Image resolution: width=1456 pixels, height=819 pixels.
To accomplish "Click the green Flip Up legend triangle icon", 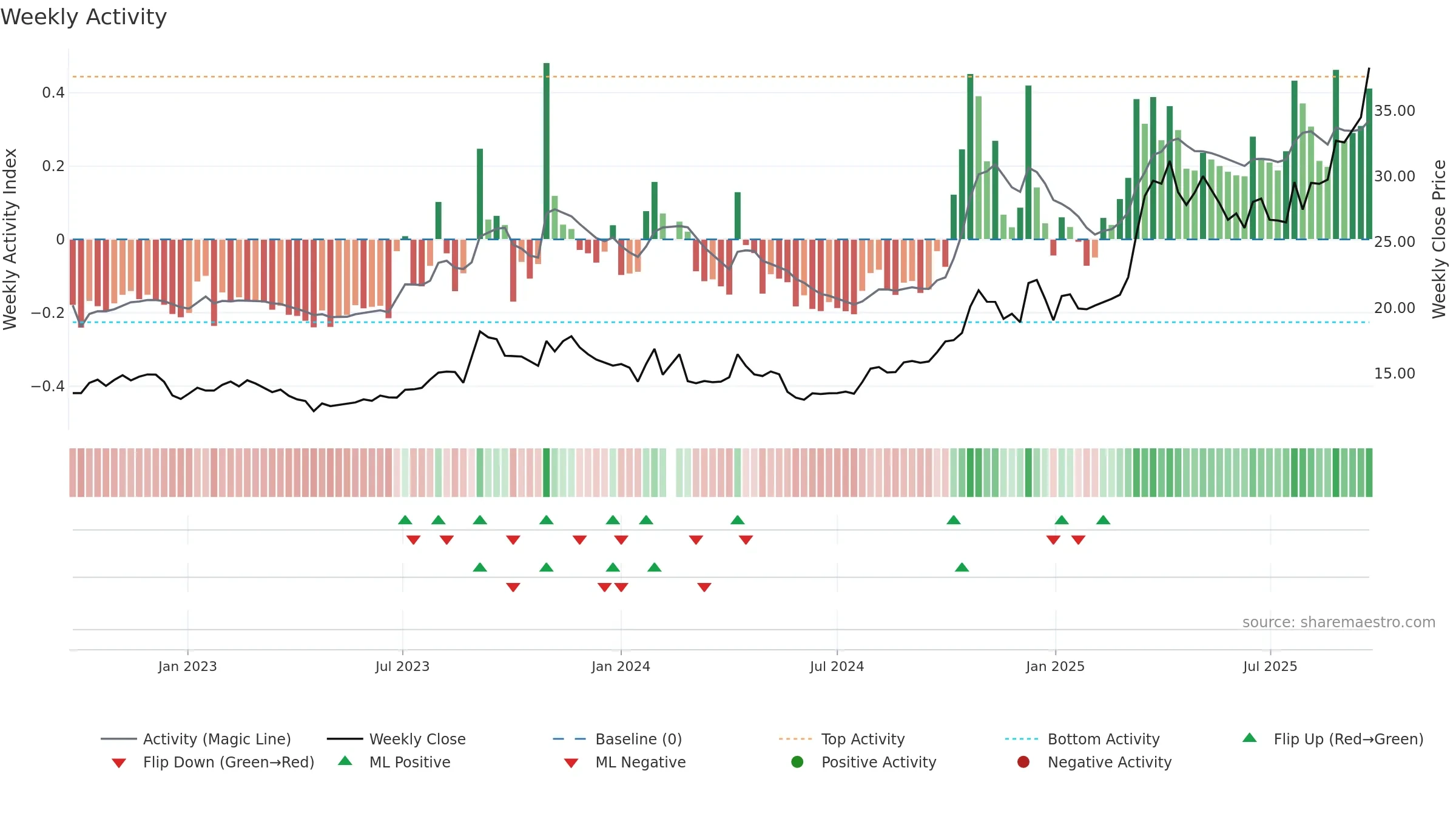I will point(1249,738).
